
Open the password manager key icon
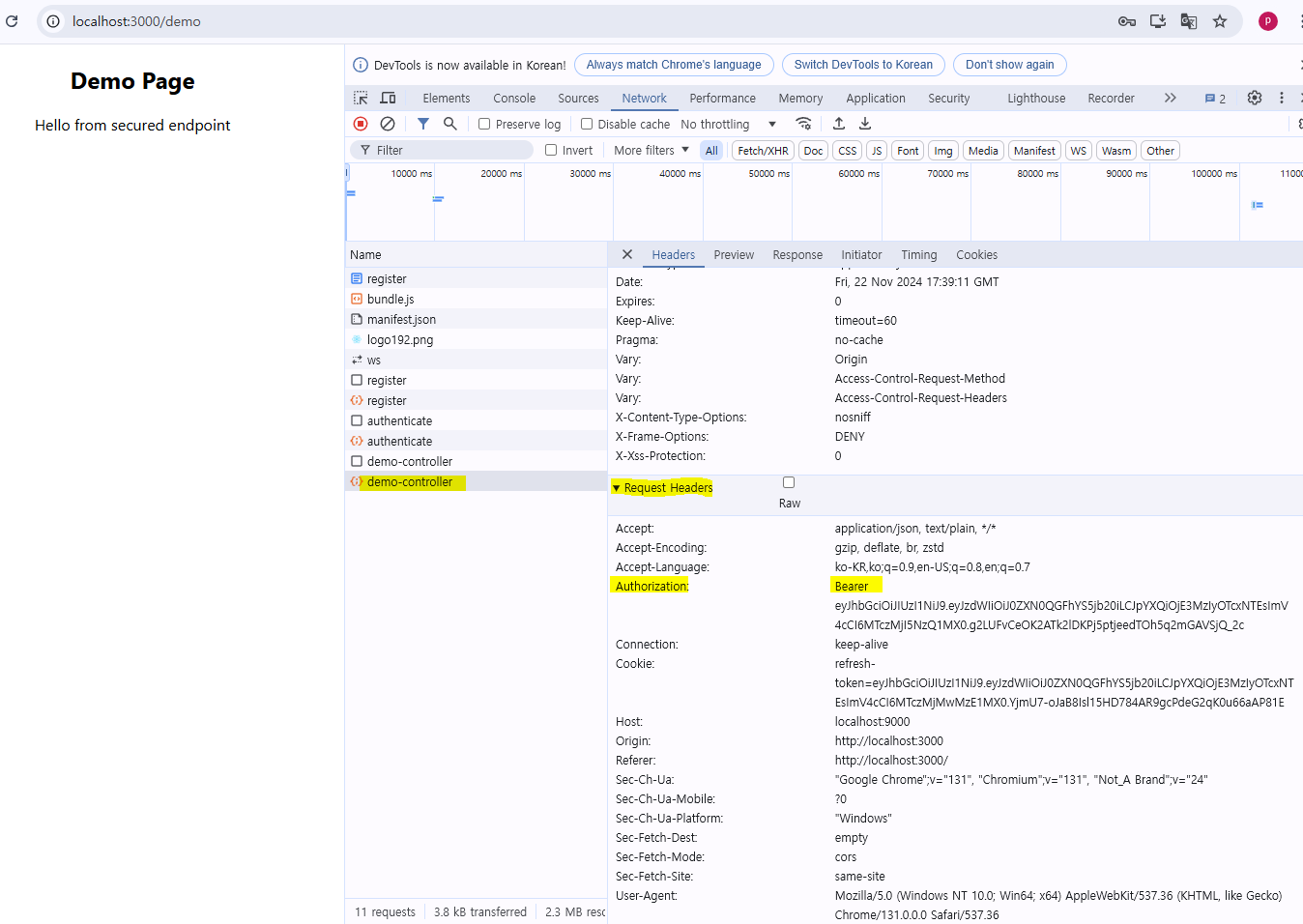pyautogui.click(x=1126, y=21)
